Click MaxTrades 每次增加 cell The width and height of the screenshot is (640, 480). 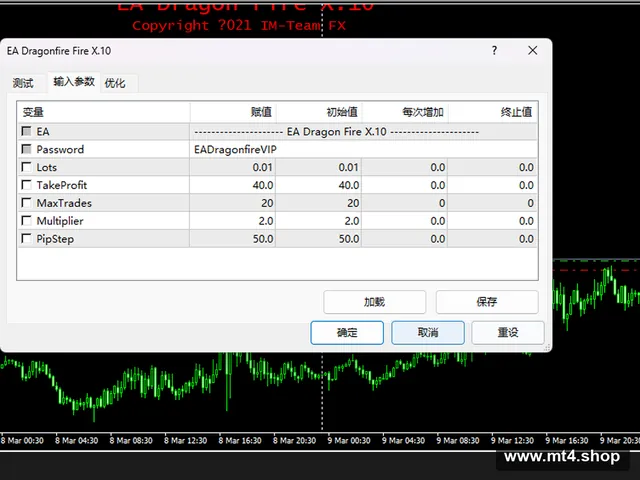404,203
